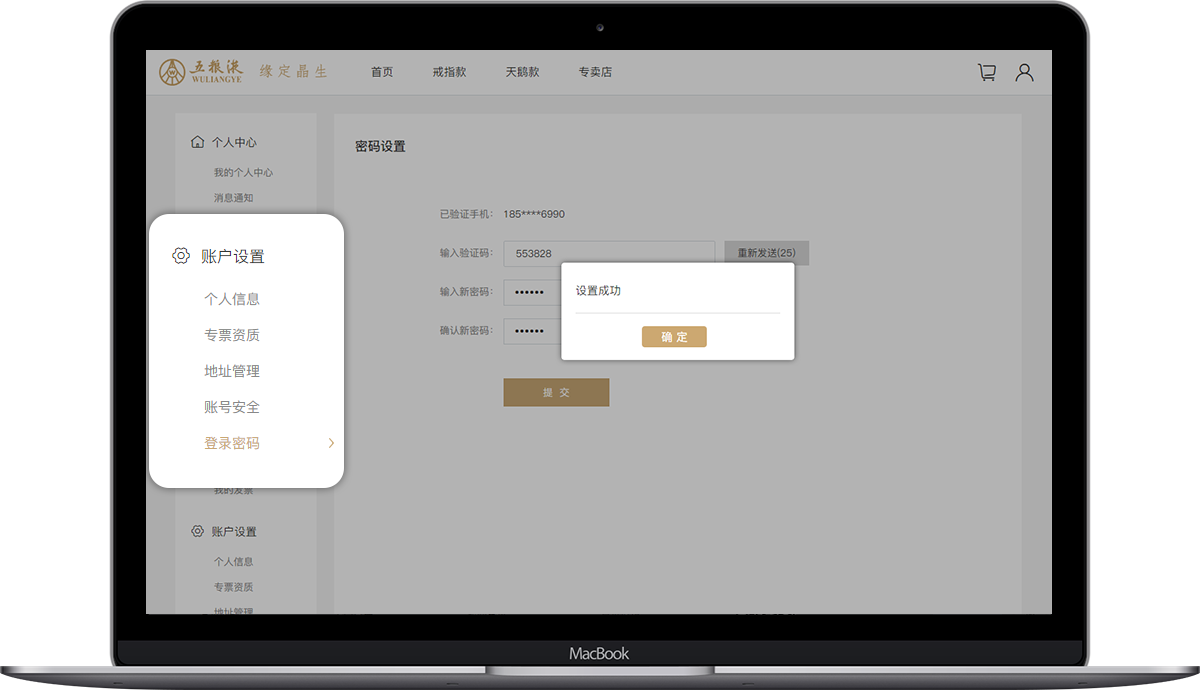1200x690 pixels.
Task: Click the 输入验证码 label
Action: click(x=465, y=254)
